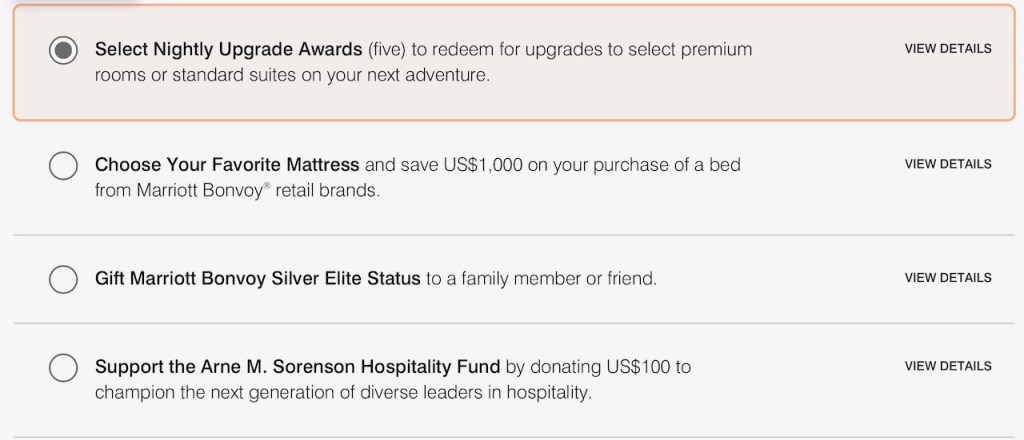Select Gift Silver Elite Status radio button
Viewport: 1024px width, 440px height.
tap(63, 279)
